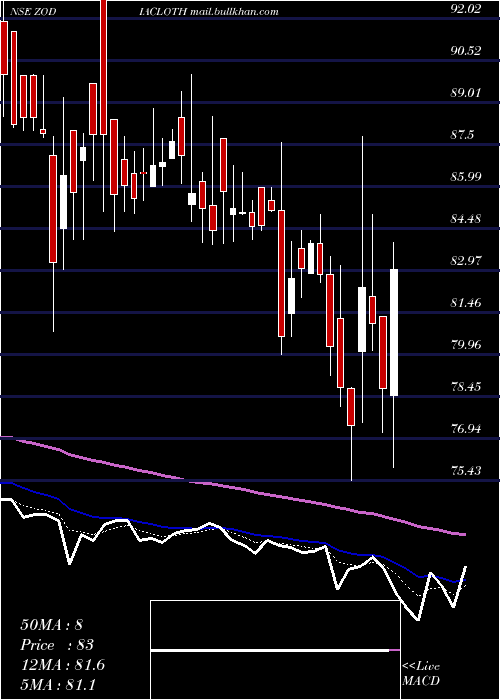500x700 pixels.
Task: Click the MACD indicator panel box
Action: [275, 650]
